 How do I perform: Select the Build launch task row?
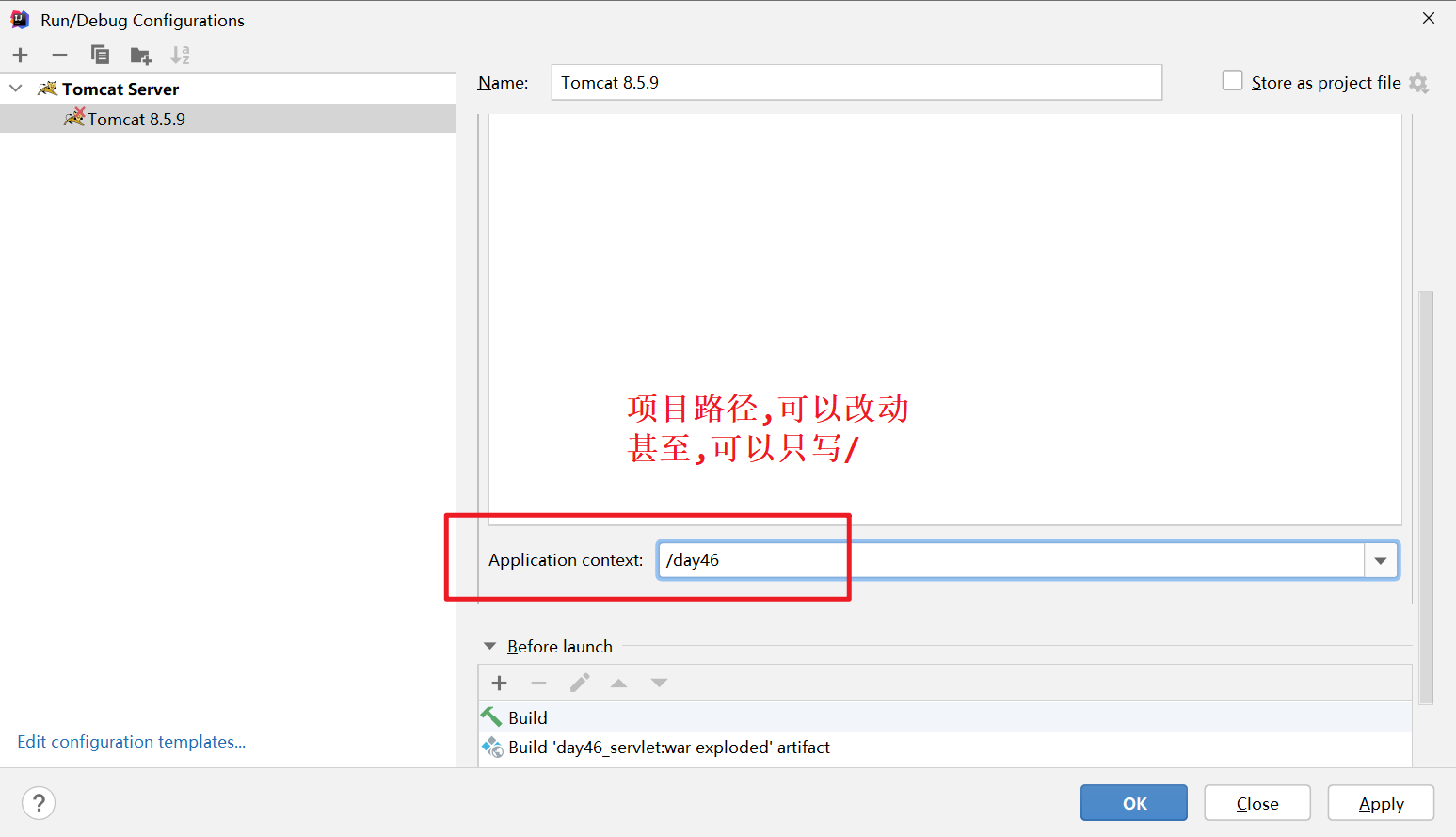click(945, 717)
